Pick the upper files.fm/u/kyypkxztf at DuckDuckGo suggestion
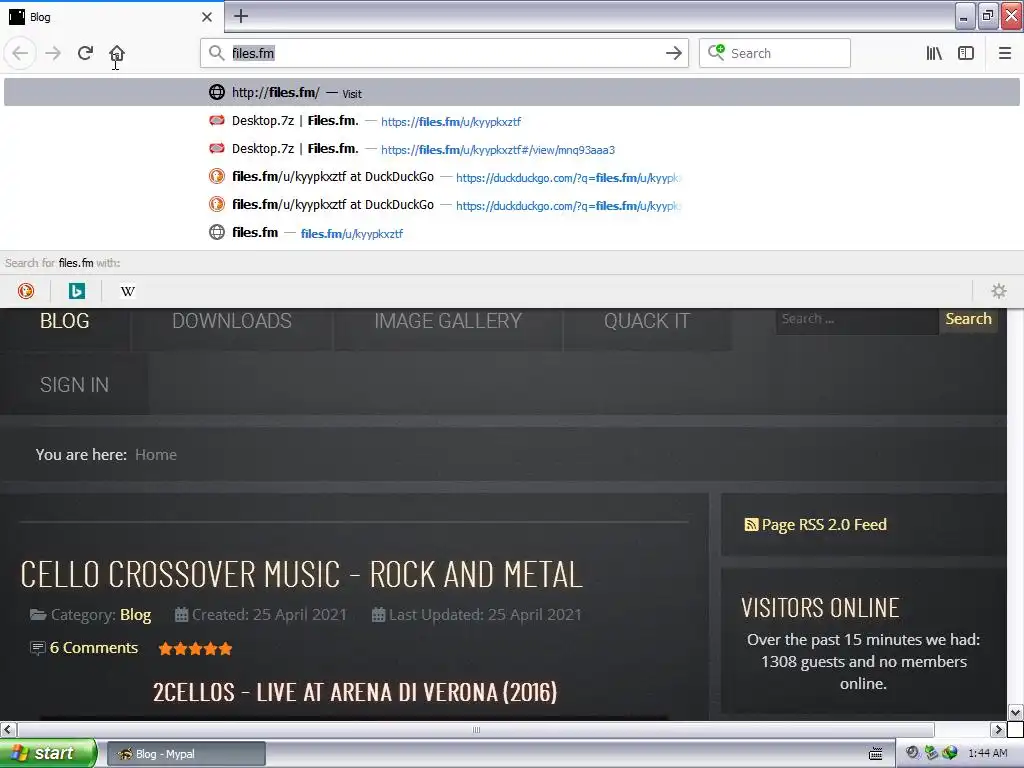 pos(512,177)
